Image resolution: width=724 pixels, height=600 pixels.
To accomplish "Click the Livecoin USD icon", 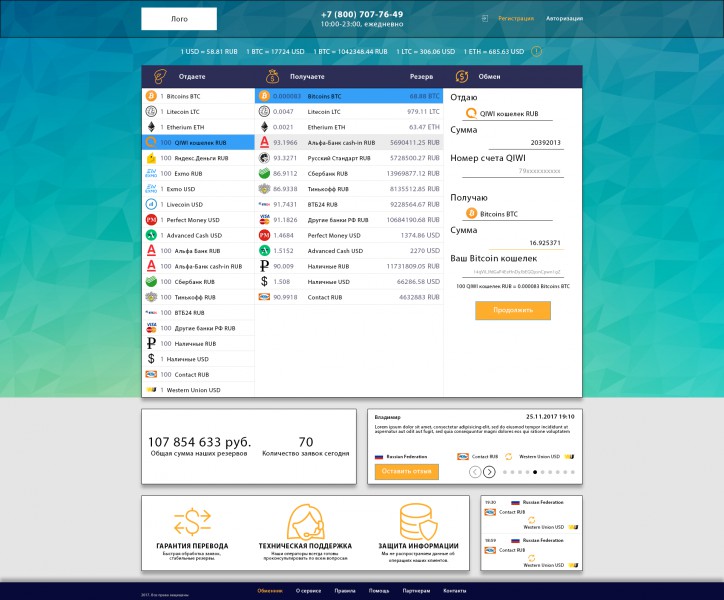I will click(x=151, y=204).
